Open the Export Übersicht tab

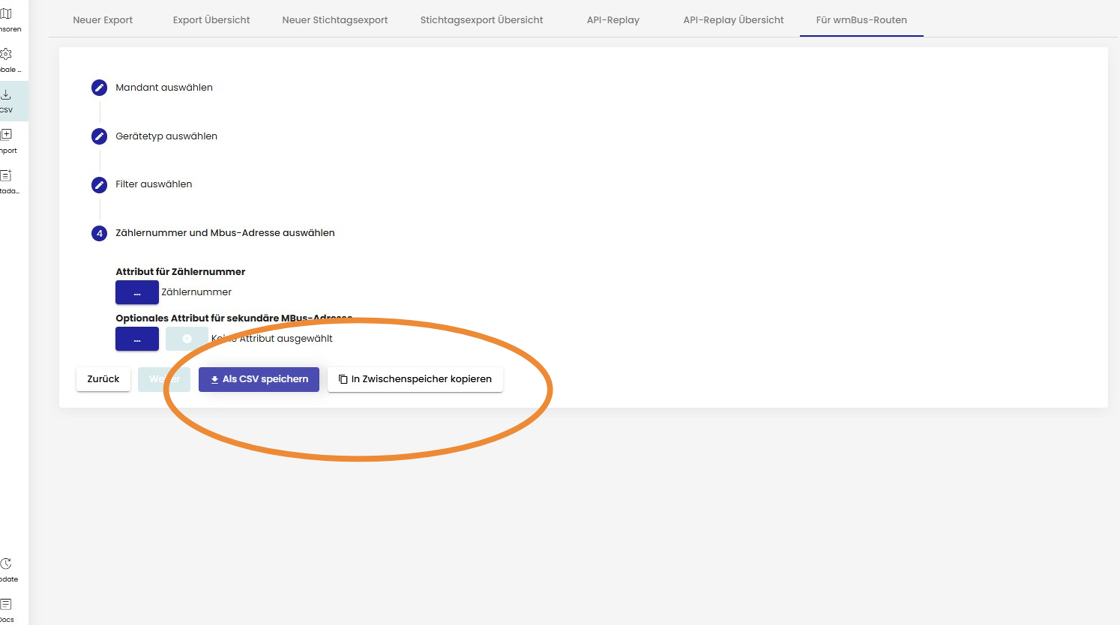211,20
